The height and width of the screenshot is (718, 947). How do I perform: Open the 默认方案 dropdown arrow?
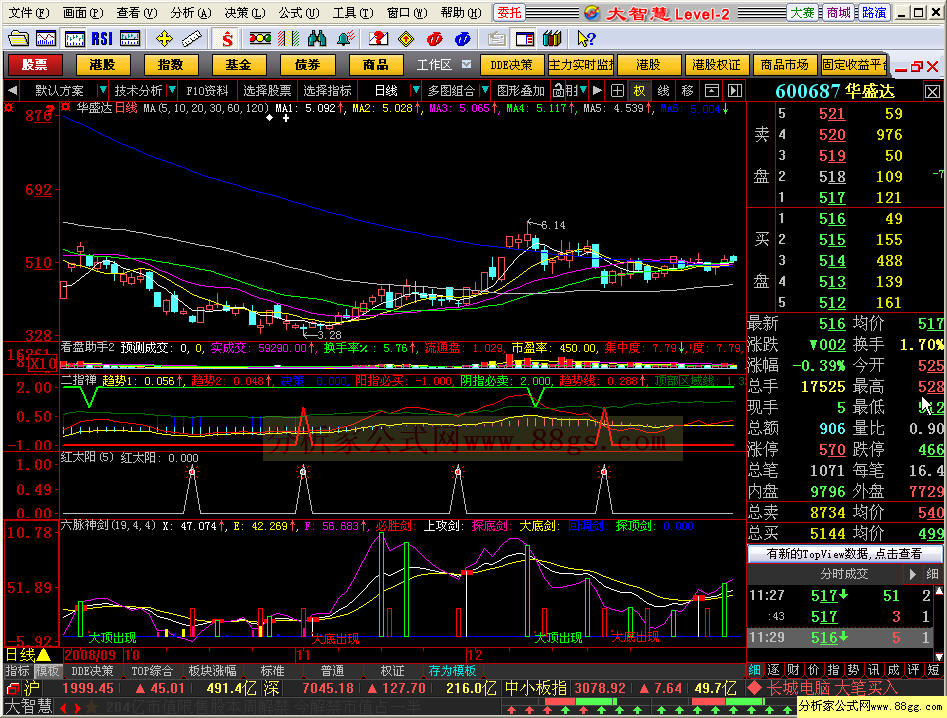102,91
